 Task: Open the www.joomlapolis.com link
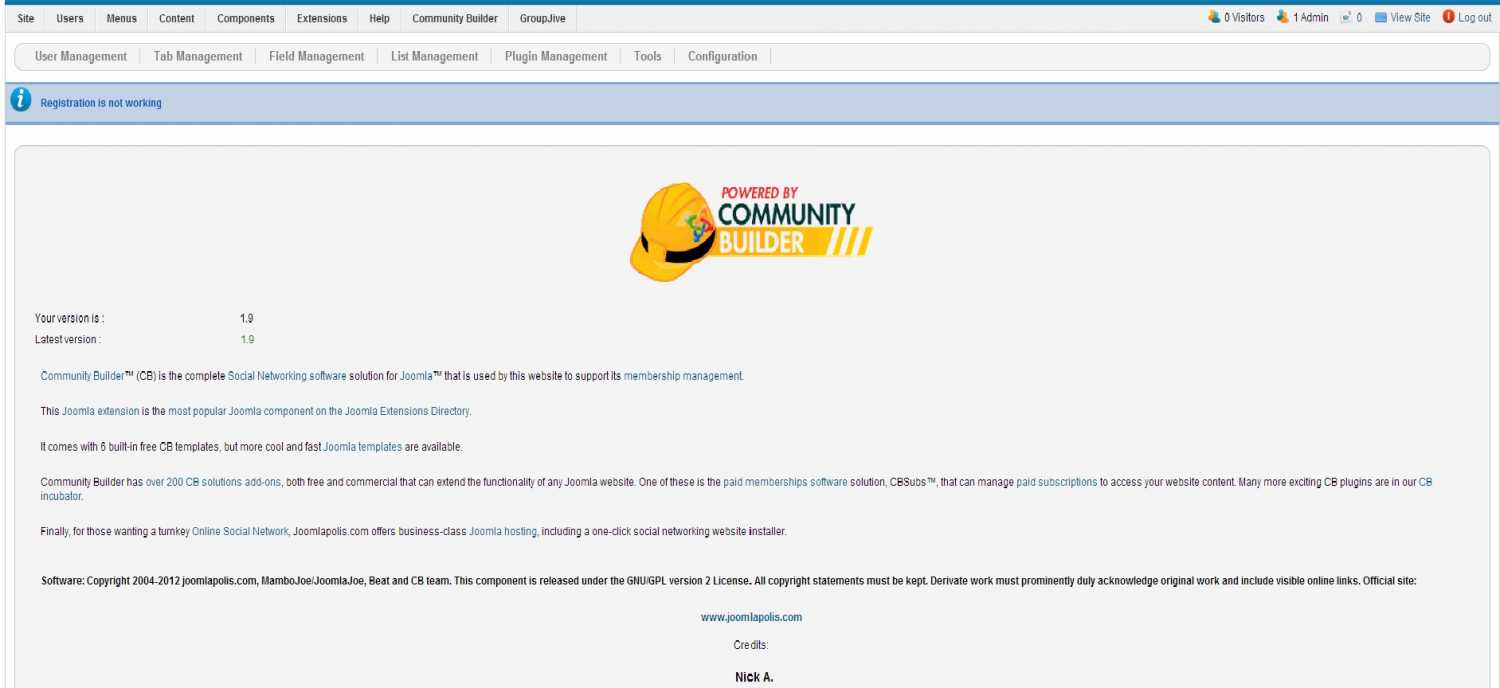[x=751, y=617]
